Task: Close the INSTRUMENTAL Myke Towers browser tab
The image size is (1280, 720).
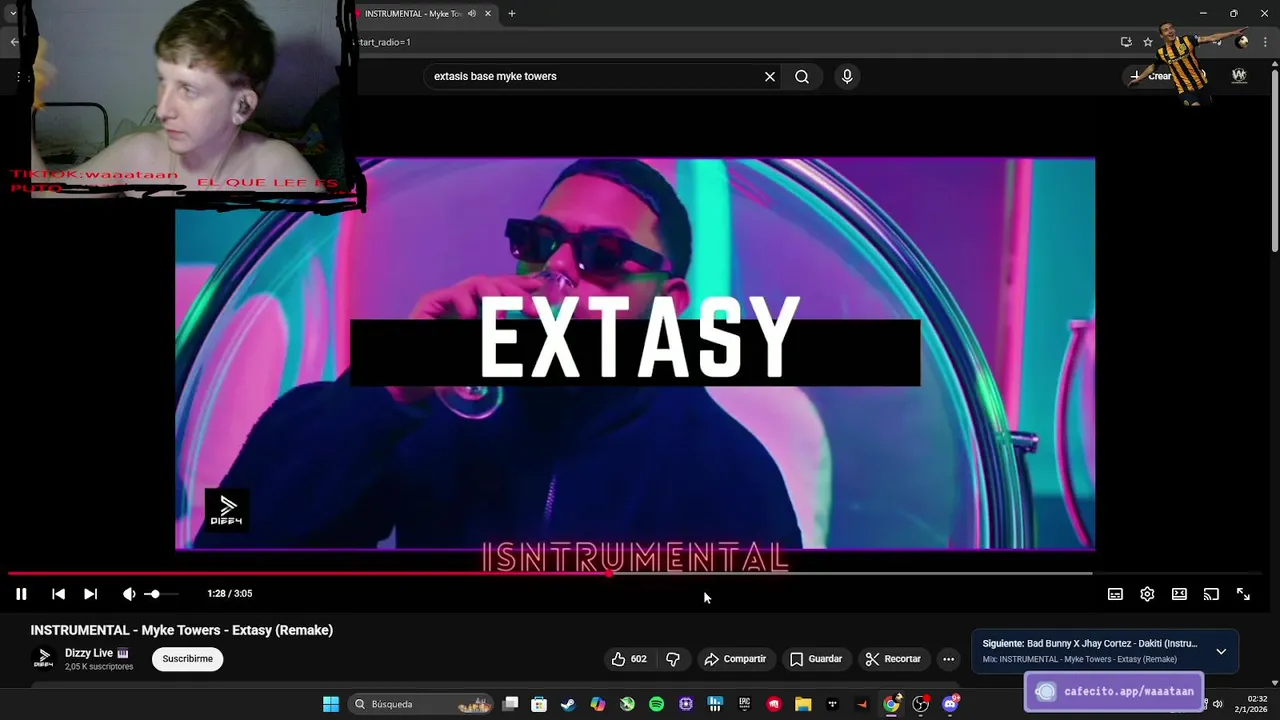Action: coord(488,13)
